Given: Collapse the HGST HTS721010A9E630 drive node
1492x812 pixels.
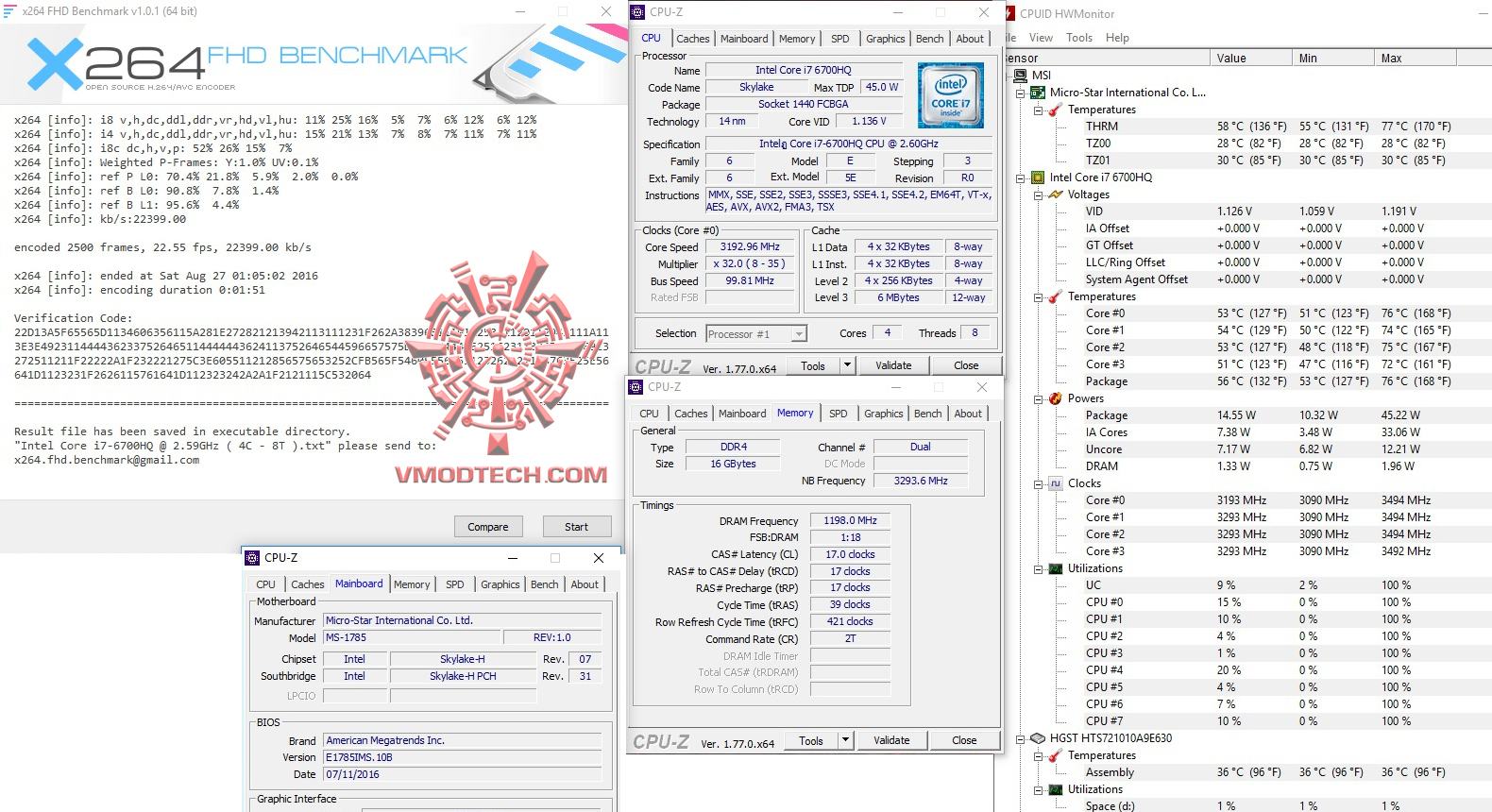Looking at the screenshot, I should pyautogui.click(x=1020, y=739).
